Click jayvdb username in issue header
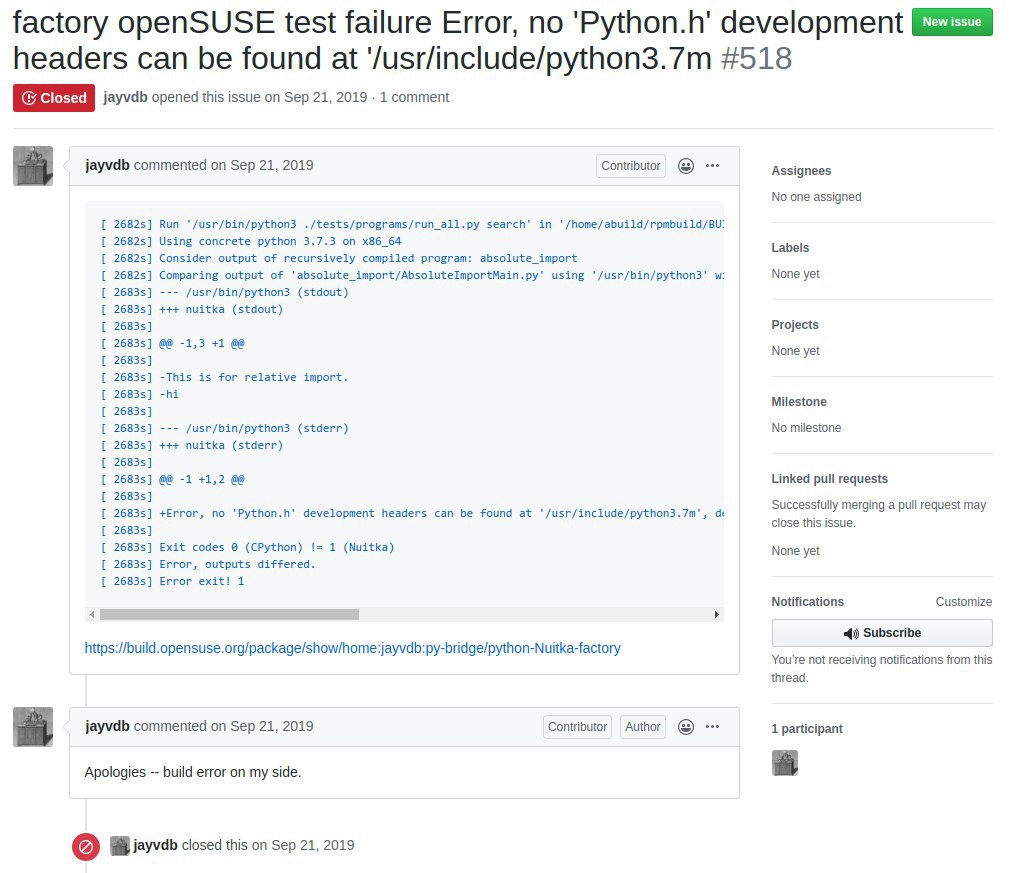The height and width of the screenshot is (873, 1010). click(x=125, y=97)
